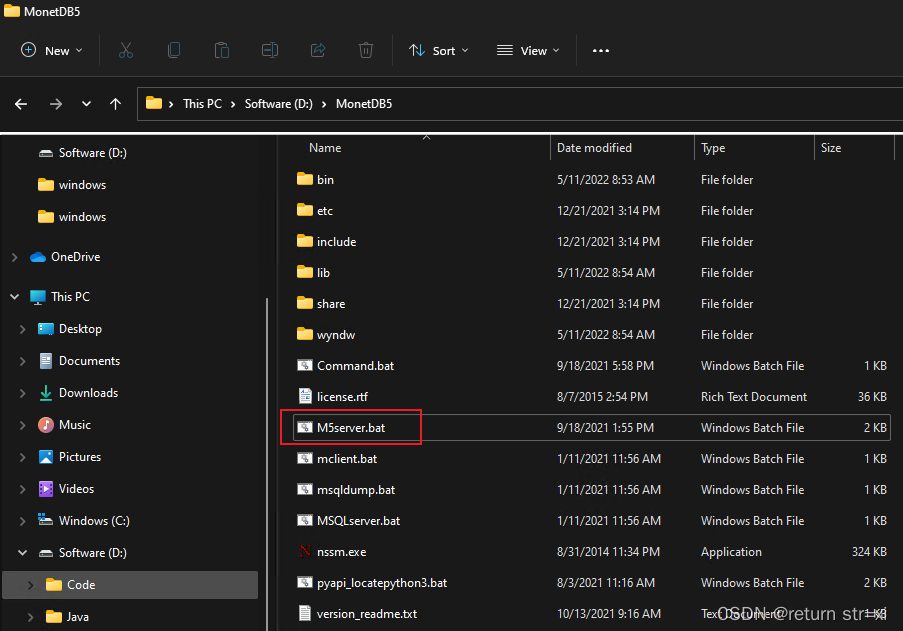Expand the Downloads tree node
The height and width of the screenshot is (631, 903).
22,393
